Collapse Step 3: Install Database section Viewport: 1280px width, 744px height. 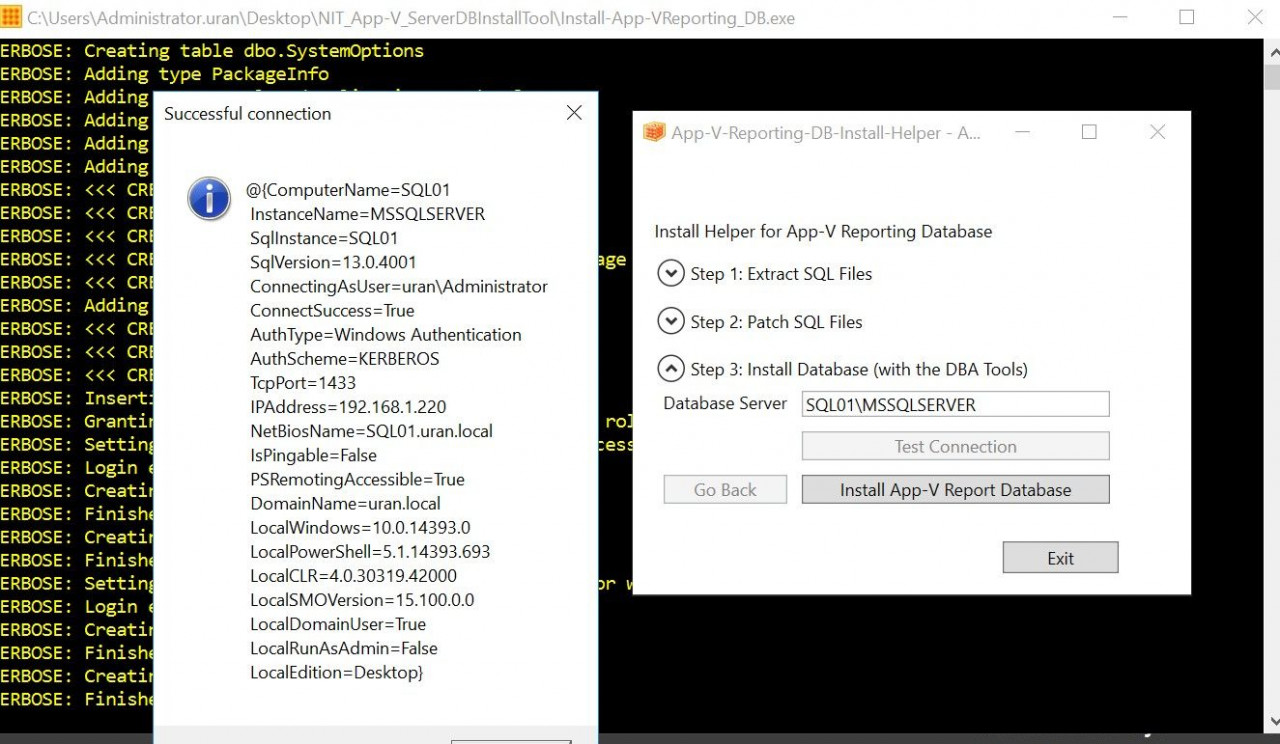[671, 369]
